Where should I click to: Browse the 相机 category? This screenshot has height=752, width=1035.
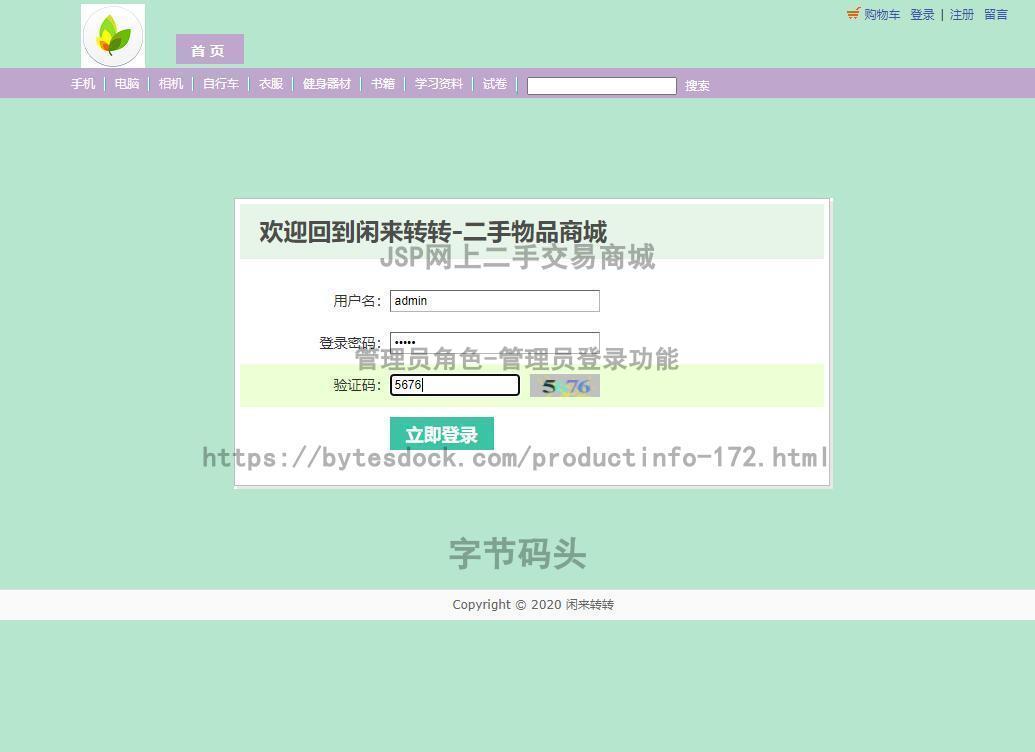[x=170, y=84]
